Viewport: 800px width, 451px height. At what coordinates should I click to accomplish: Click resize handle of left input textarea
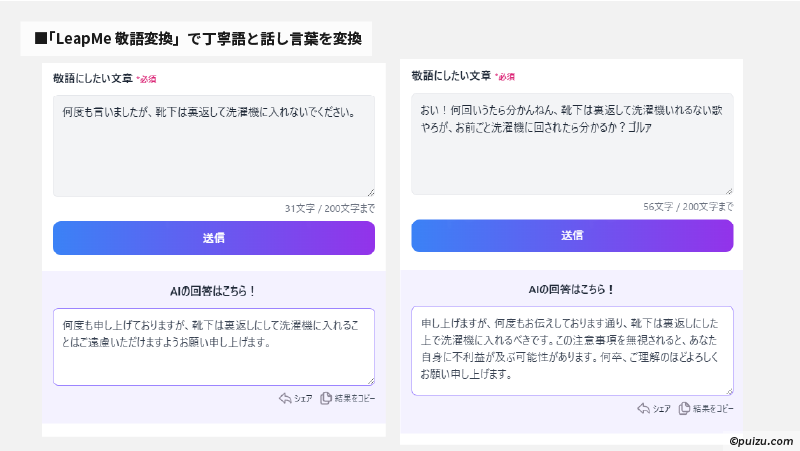coord(370,192)
